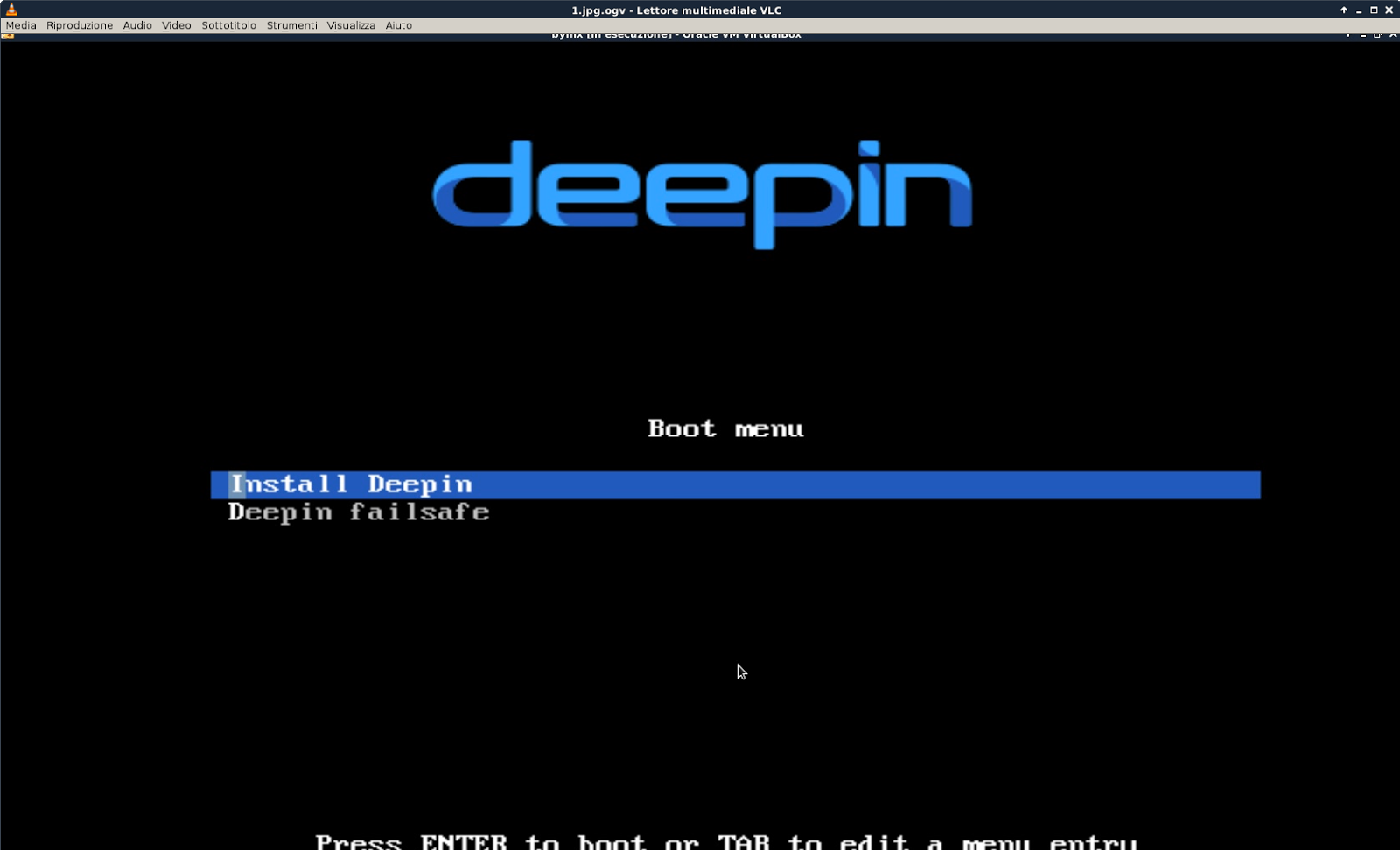Image resolution: width=1400 pixels, height=850 pixels.
Task: Open the Video menu
Action: coord(177,25)
